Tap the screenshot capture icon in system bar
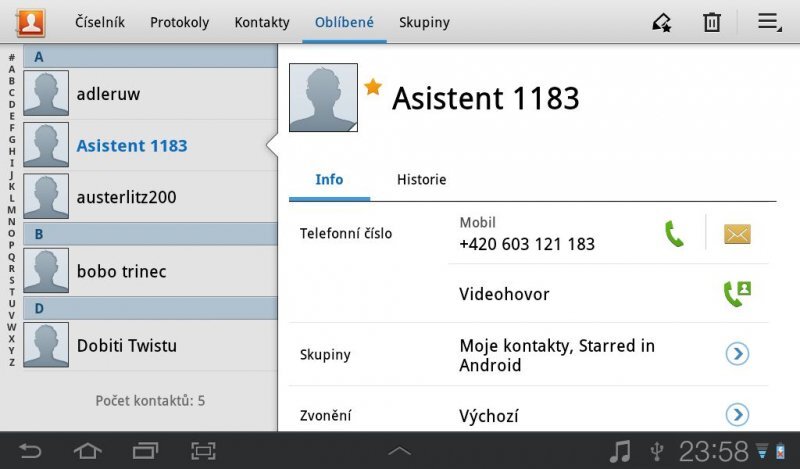This screenshot has width=800, height=469. [203, 451]
